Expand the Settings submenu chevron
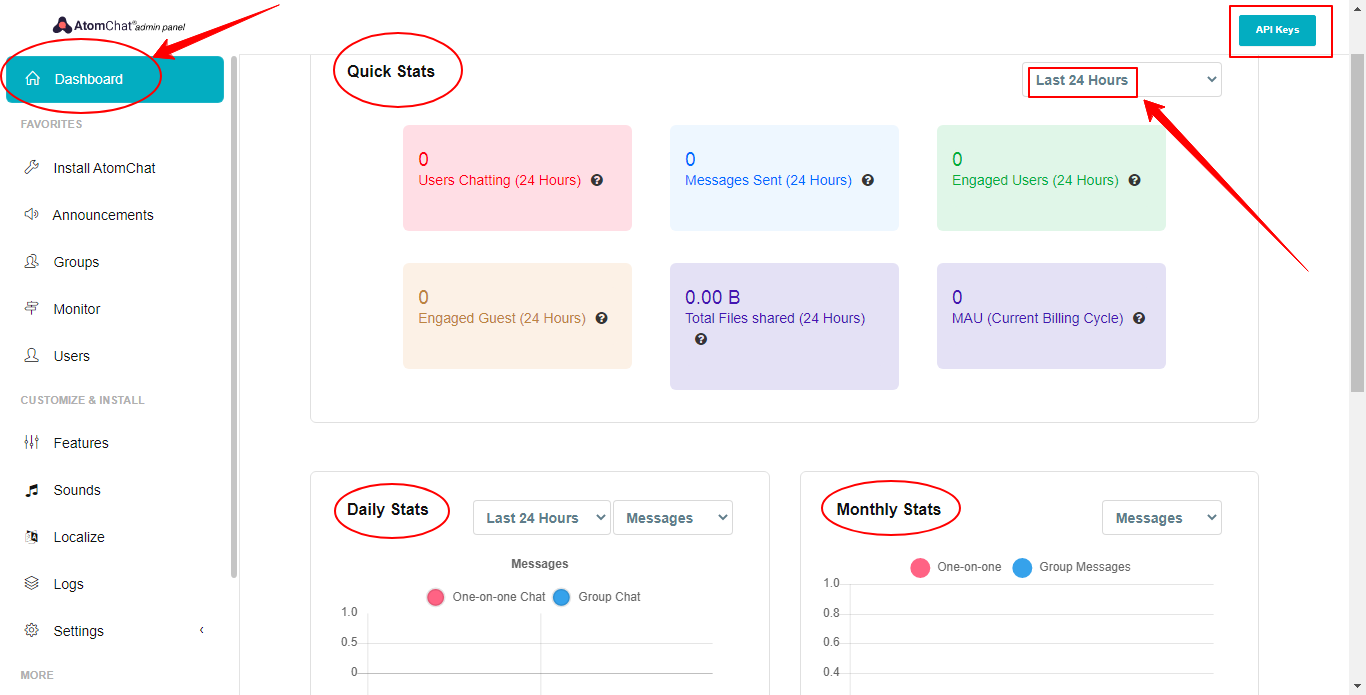Screen dimensions: 1366x695 tap(202, 630)
